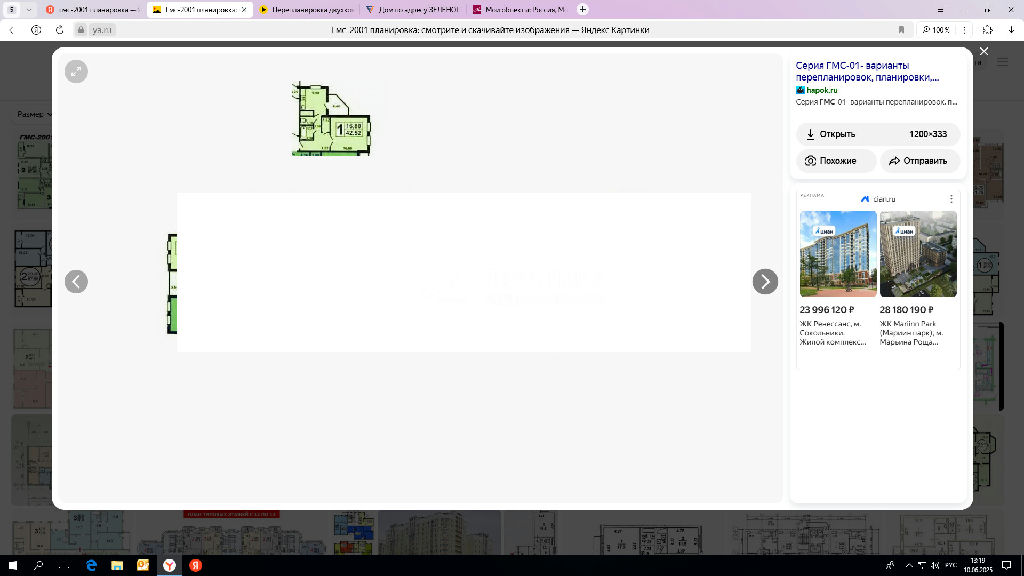Image resolution: width=1024 pixels, height=576 pixels.
Task: Select the 1-room floor plan thumbnail
Action: coord(331,119)
